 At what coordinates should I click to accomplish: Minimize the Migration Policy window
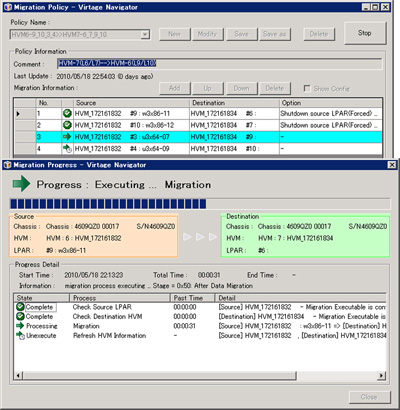coord(366,7)
